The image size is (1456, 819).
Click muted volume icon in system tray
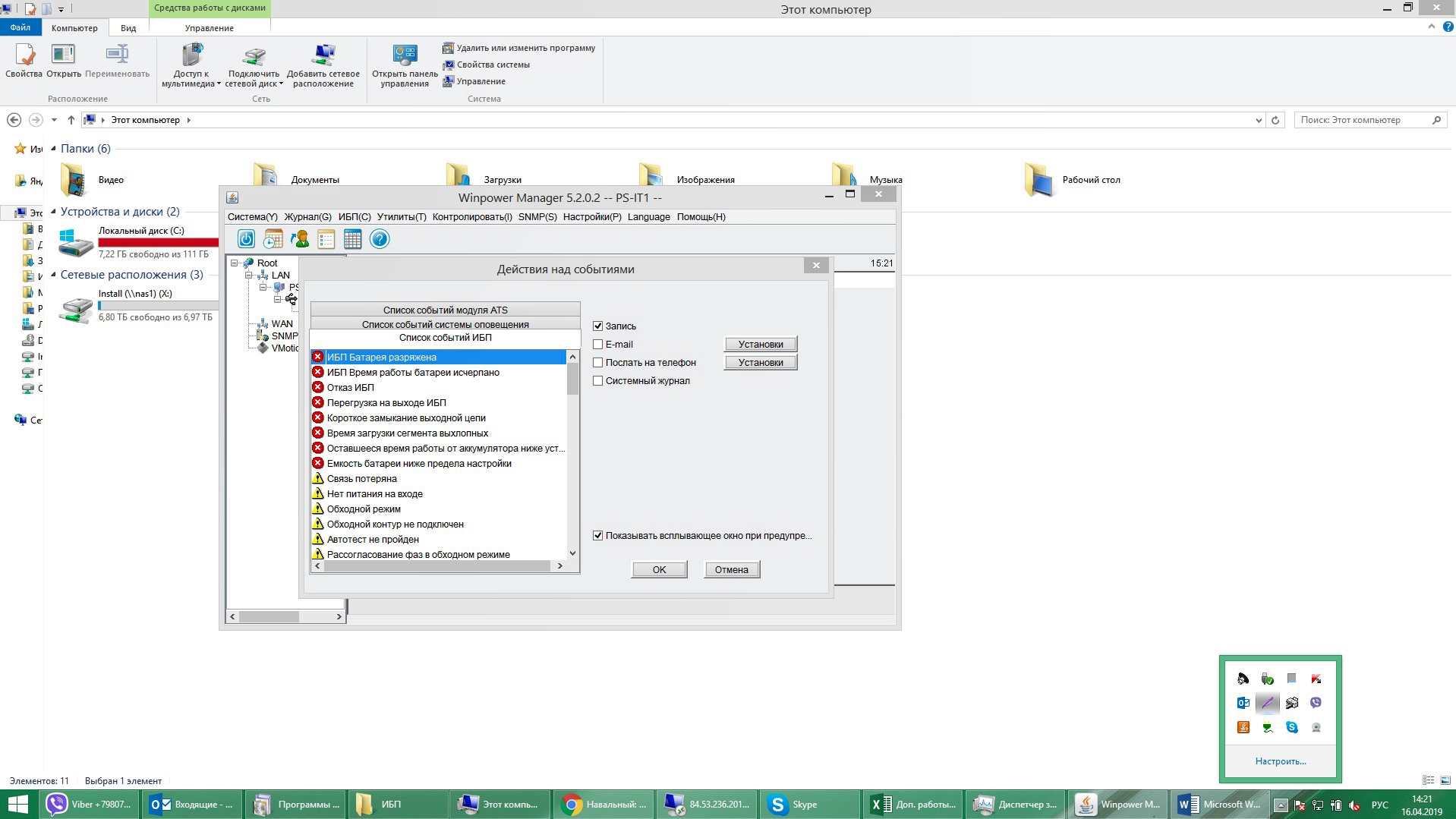(x=1354, y=805)
